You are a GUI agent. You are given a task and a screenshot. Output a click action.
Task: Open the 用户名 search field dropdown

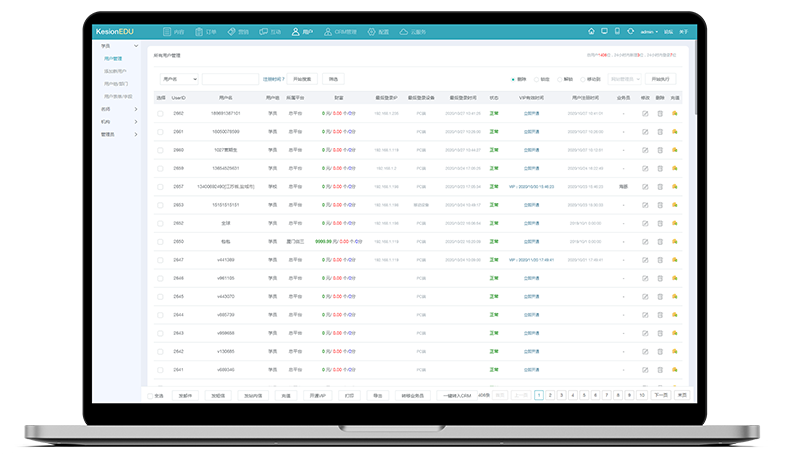(x=179, y=78)
